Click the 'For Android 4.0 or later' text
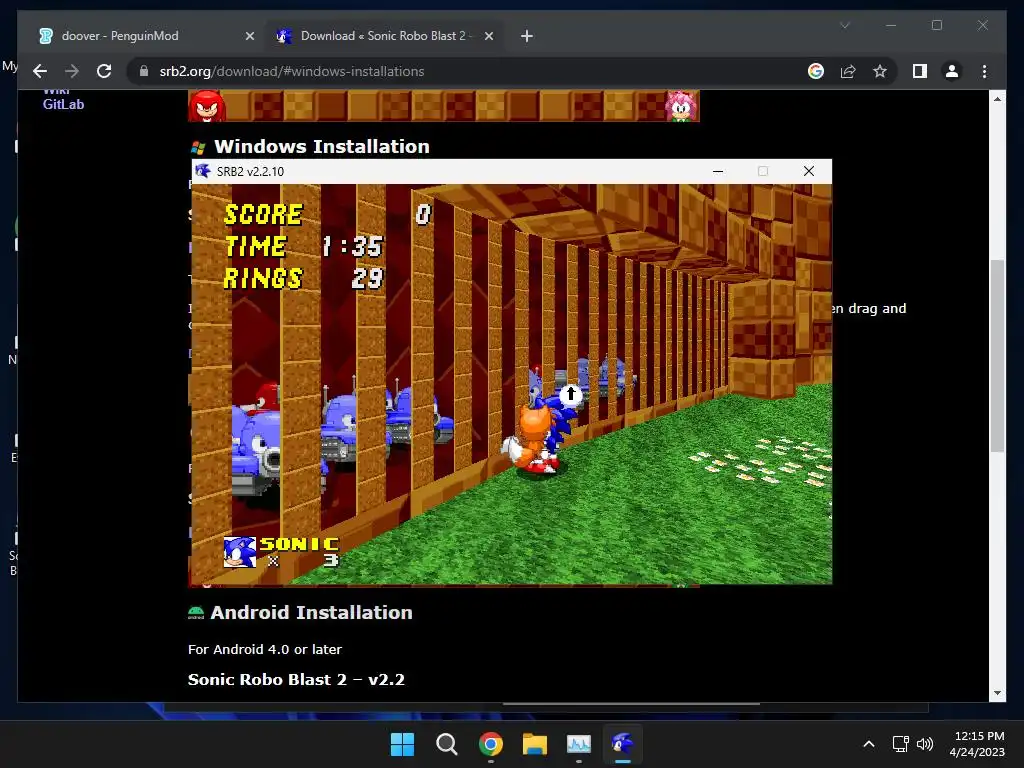 264,649
